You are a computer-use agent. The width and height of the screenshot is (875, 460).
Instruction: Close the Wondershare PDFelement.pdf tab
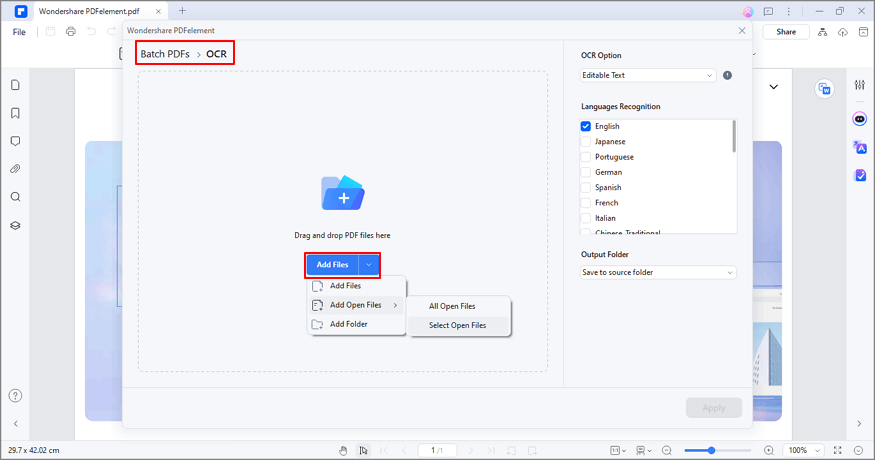[x=158, y=11]
